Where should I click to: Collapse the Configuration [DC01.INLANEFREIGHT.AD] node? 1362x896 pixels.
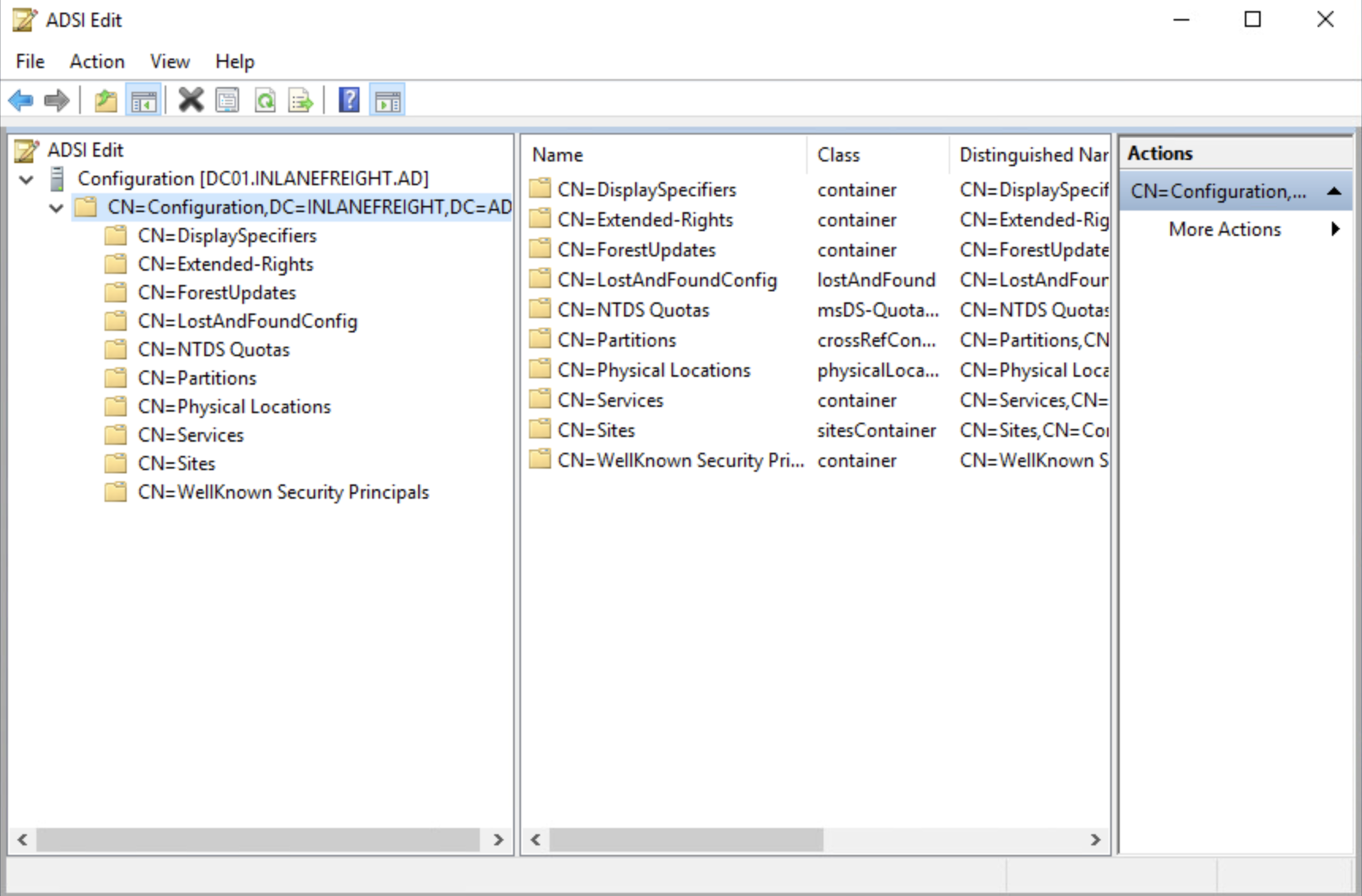pyautogui.click(x=26, y=180)
